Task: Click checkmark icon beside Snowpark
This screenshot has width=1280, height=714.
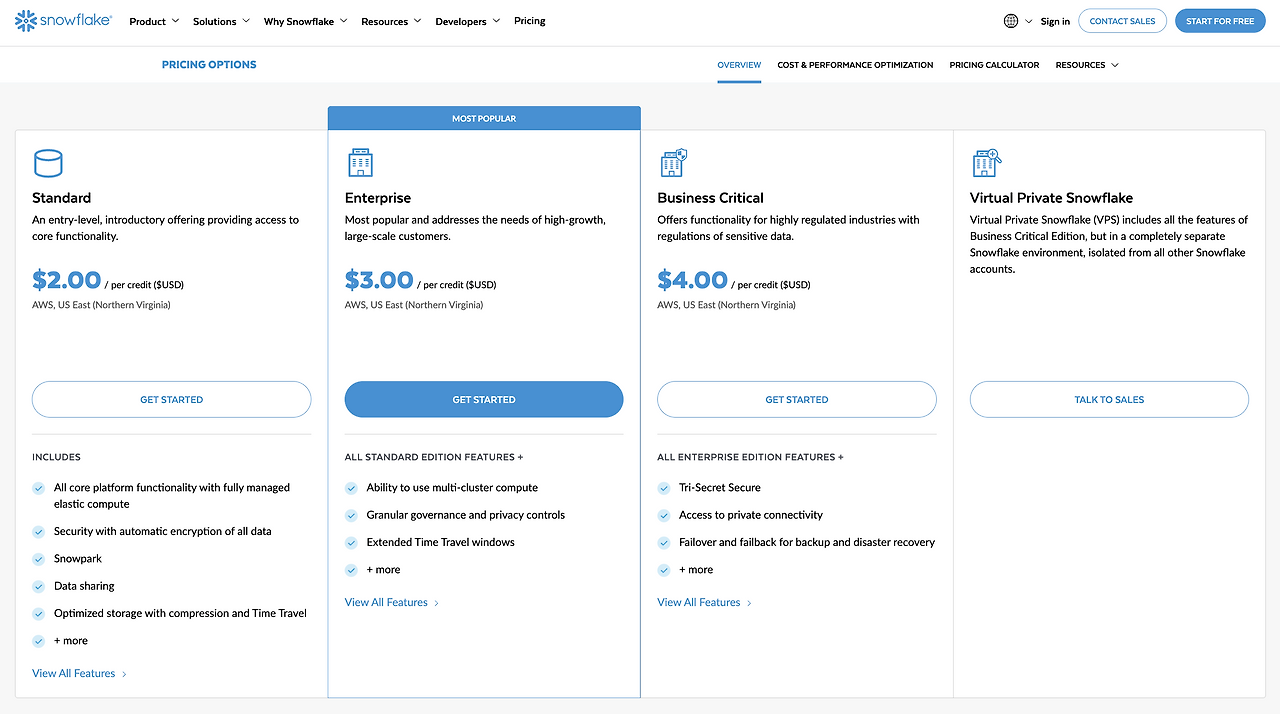Action: point(39,560)
